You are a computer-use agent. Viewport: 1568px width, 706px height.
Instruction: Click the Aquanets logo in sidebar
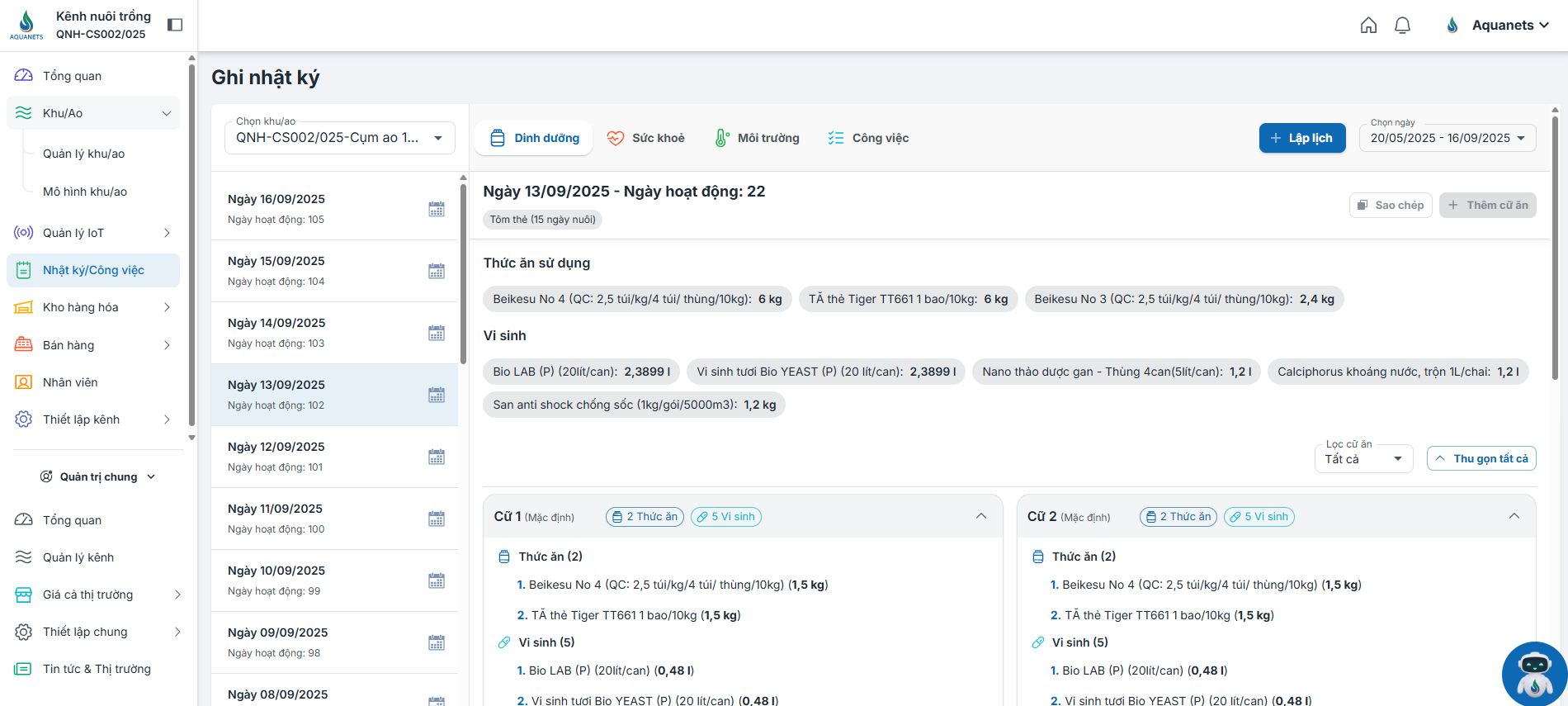pos(26,25)
